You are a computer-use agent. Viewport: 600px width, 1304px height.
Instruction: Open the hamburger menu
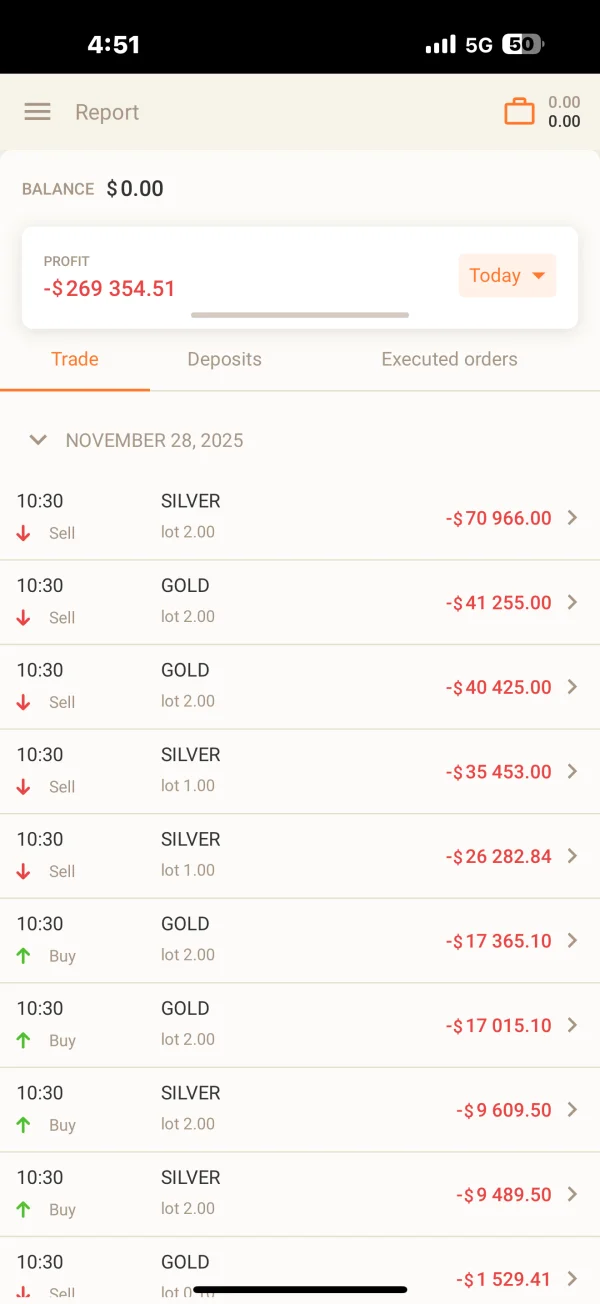tap(37, 112)
